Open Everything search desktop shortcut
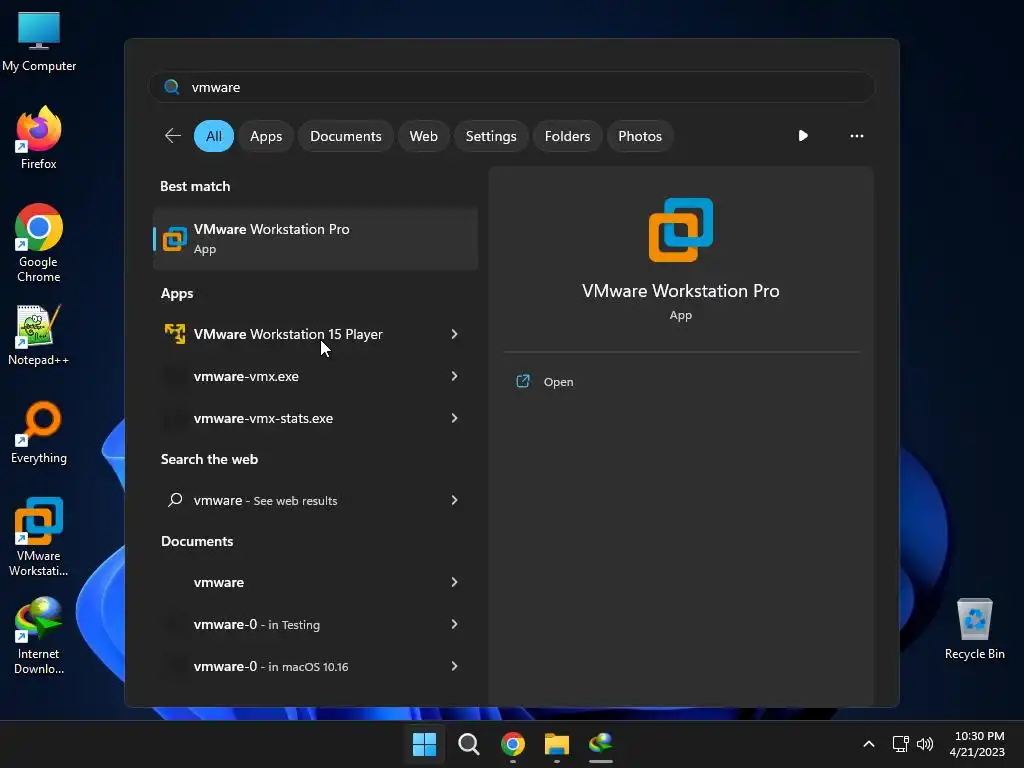The width and height of the screenshot is (1024, 768). [x=39, y=432]
